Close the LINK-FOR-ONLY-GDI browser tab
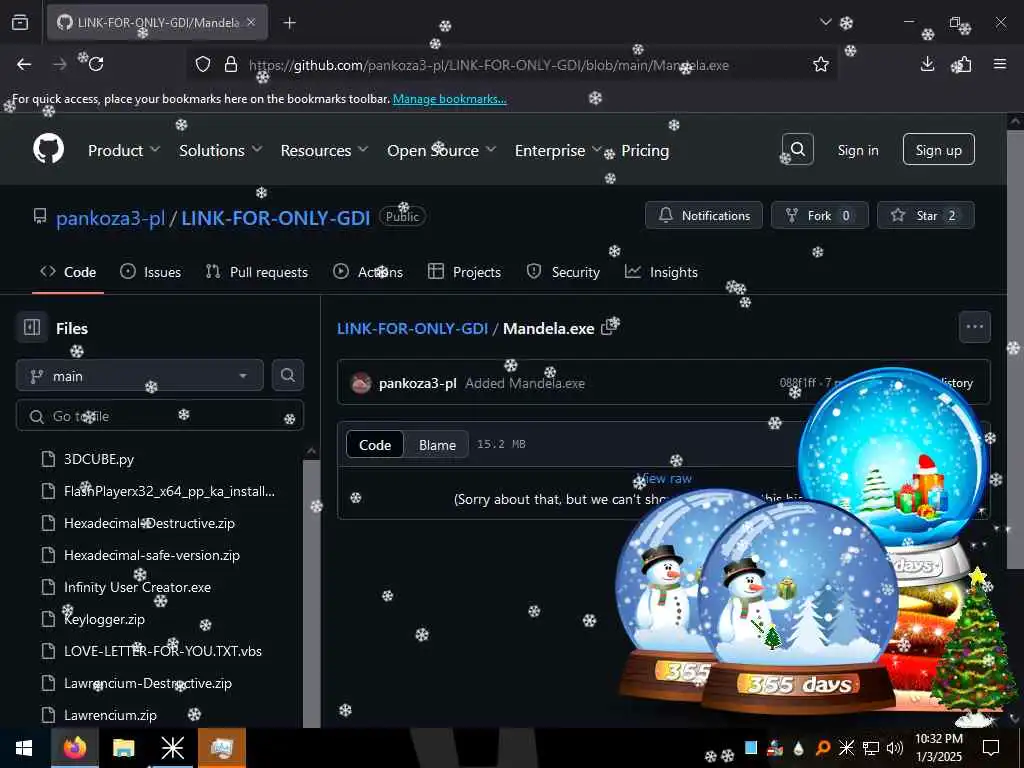 (x=251, y=22)
